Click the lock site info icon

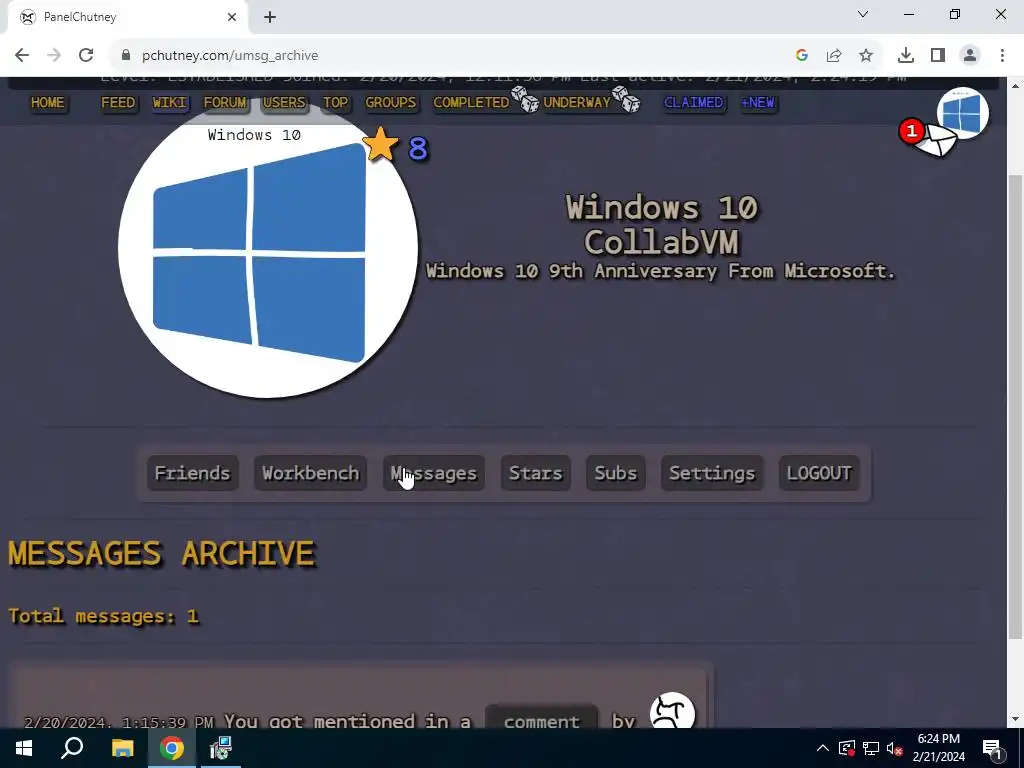(x=126, y=56)
